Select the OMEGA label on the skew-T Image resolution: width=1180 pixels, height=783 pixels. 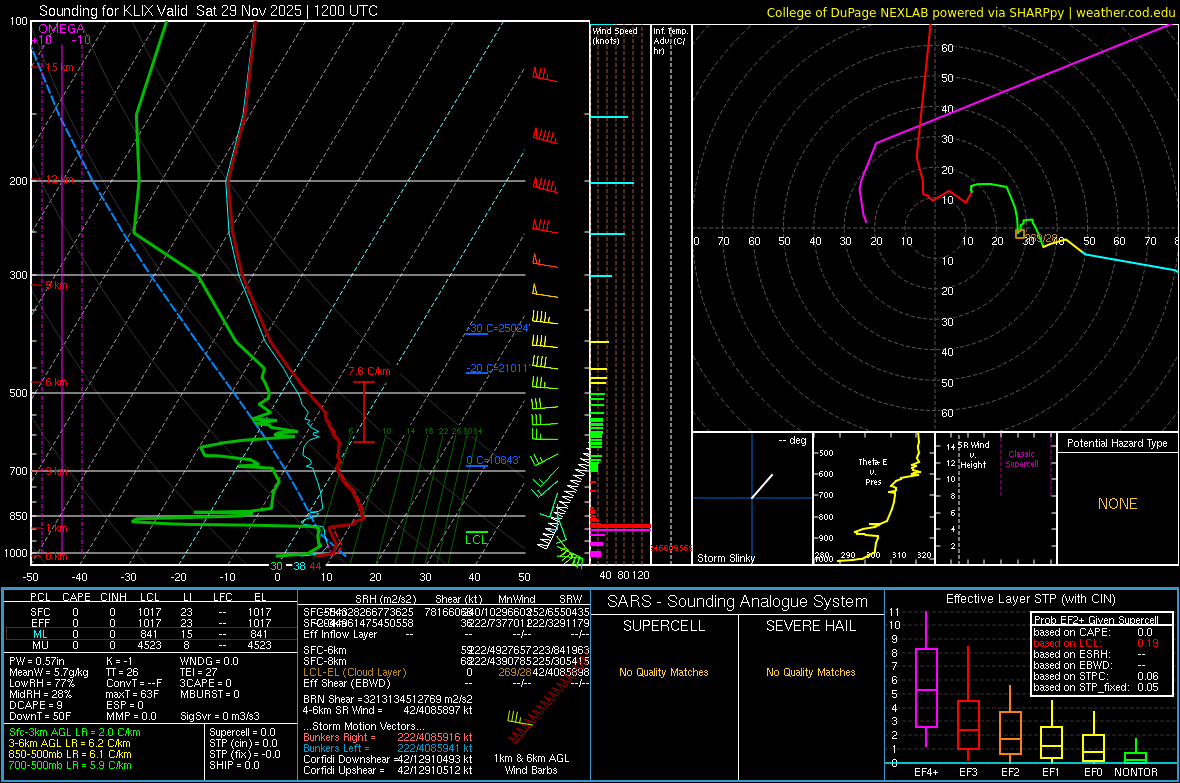tap(62, 29)
